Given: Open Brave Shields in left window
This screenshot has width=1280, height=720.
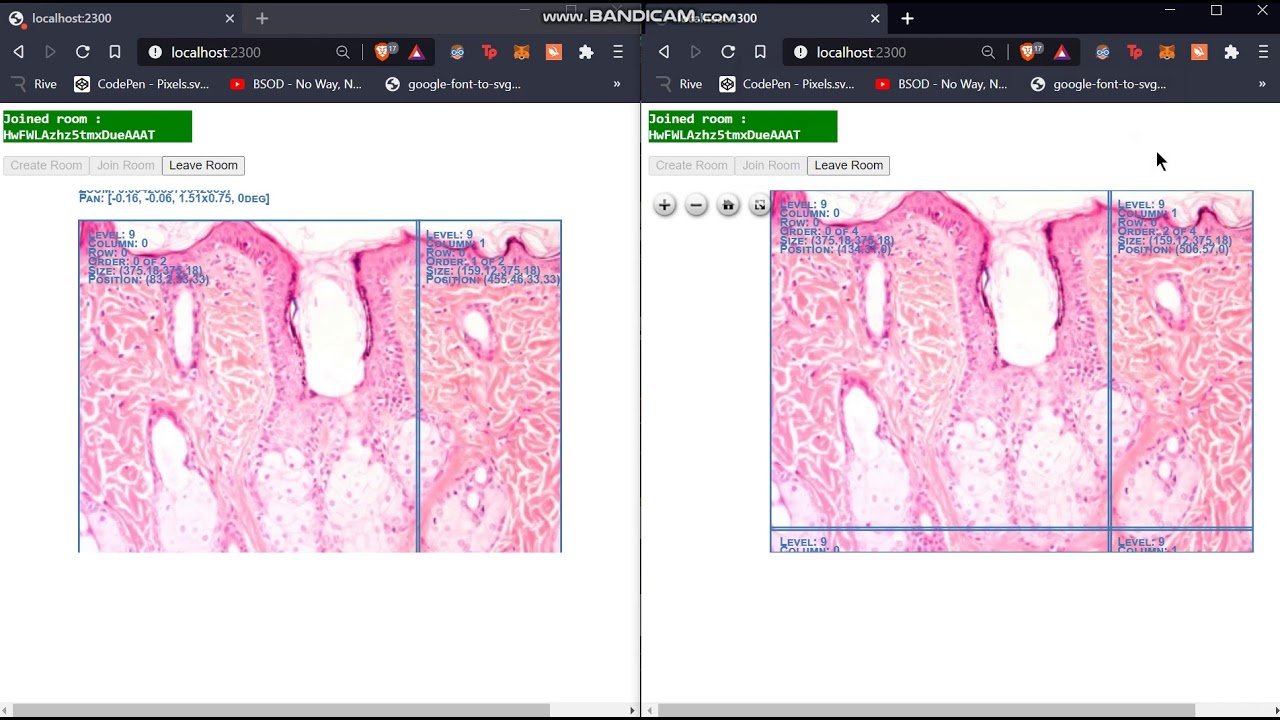Looking at the screenshot, I should coord(383,52).
